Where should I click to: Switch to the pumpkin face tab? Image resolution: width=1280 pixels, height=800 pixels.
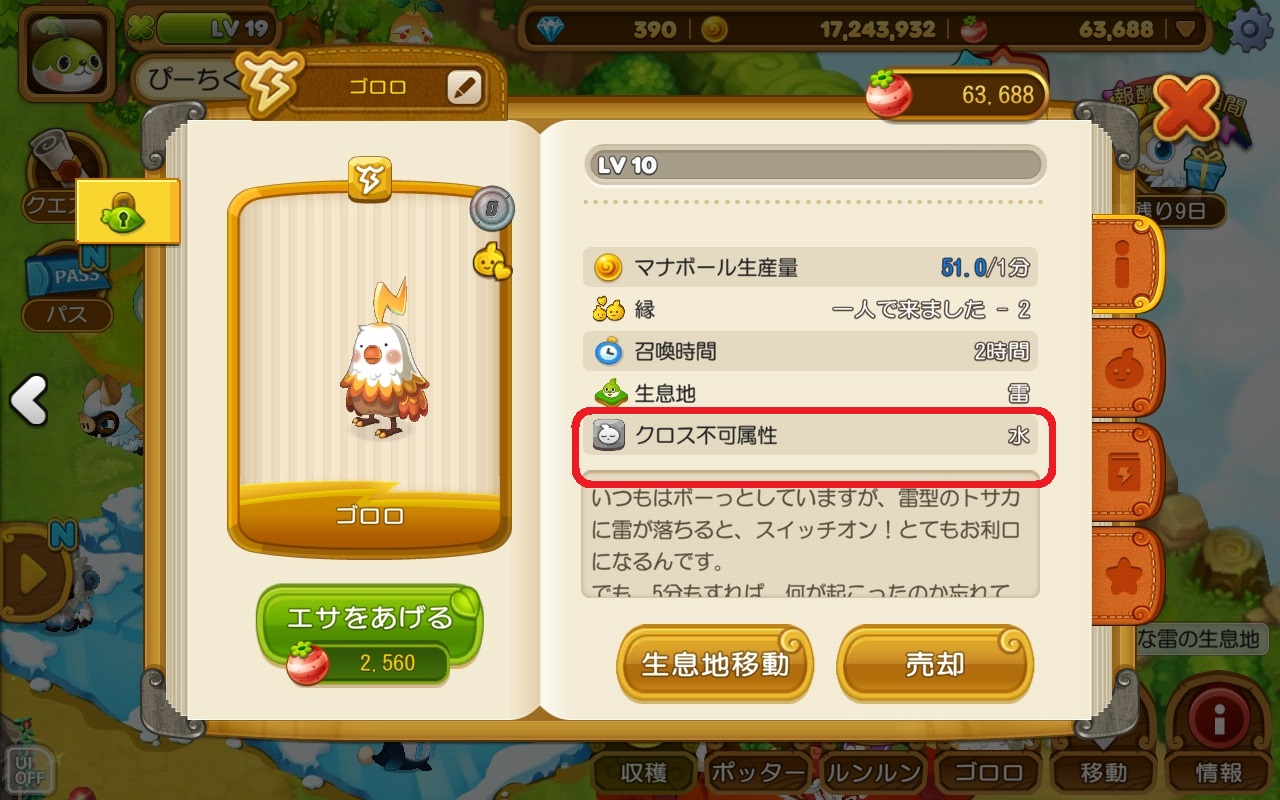click(x=1128, y=368)
